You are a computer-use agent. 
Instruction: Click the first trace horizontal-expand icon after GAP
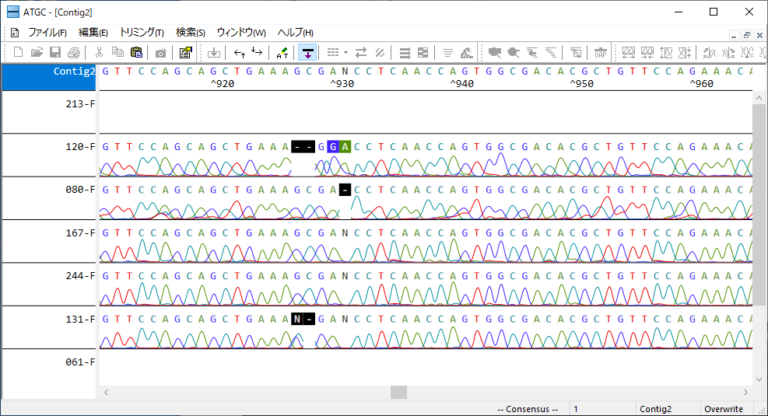pyautogui.click(x=628, y=52)
